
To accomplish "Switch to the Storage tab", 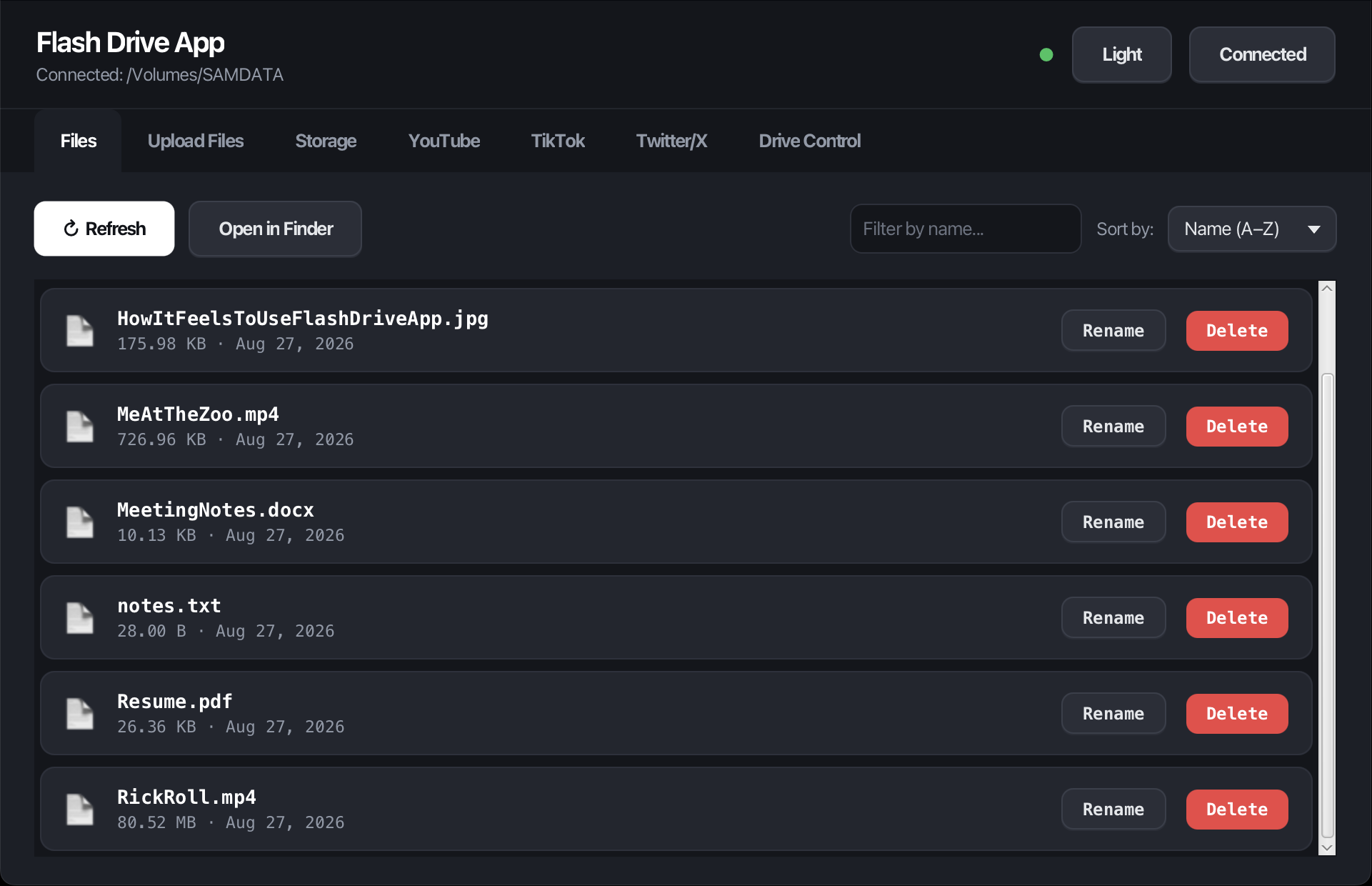I will click(326, 141).
